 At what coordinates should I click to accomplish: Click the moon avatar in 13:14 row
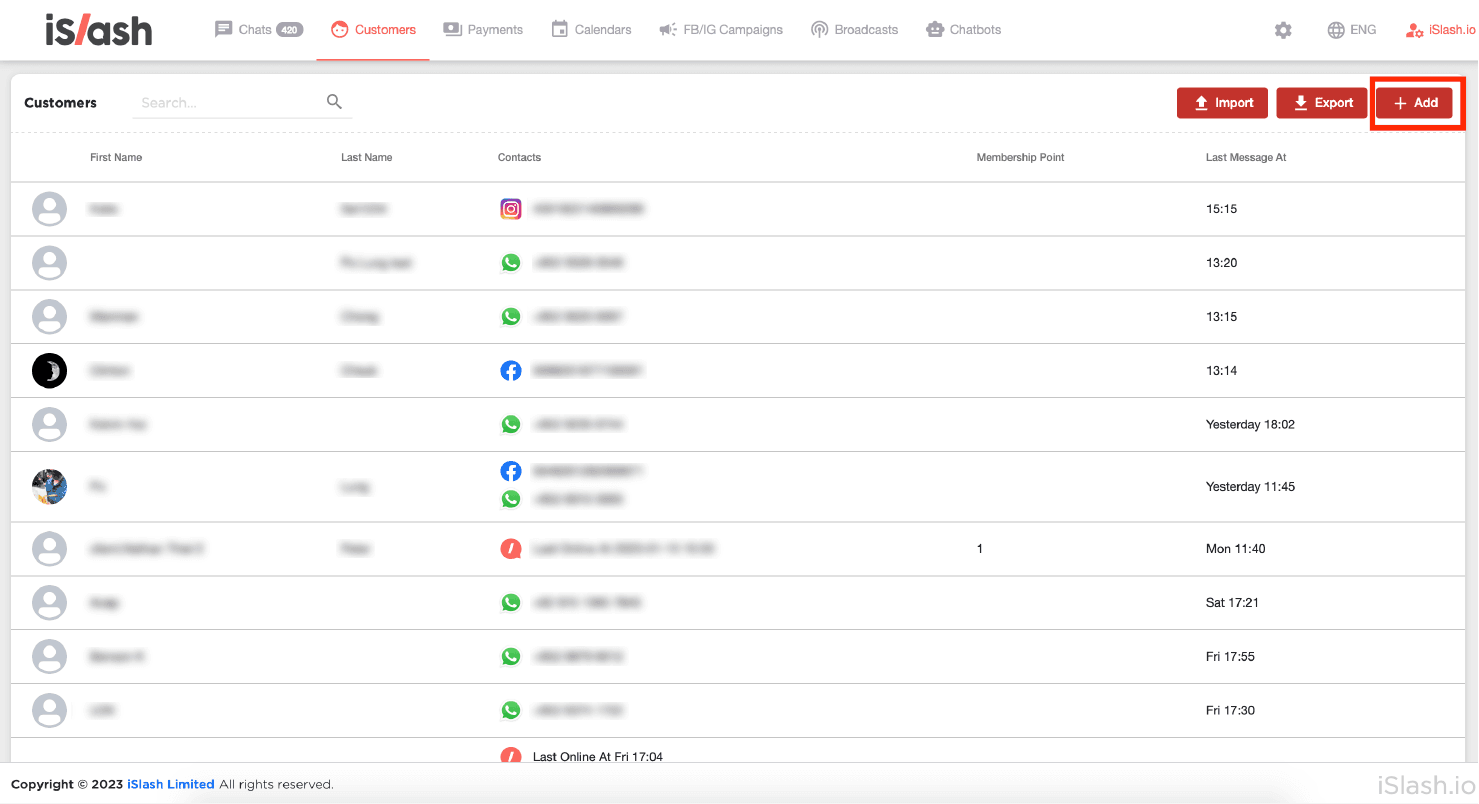tap(50, 371)
